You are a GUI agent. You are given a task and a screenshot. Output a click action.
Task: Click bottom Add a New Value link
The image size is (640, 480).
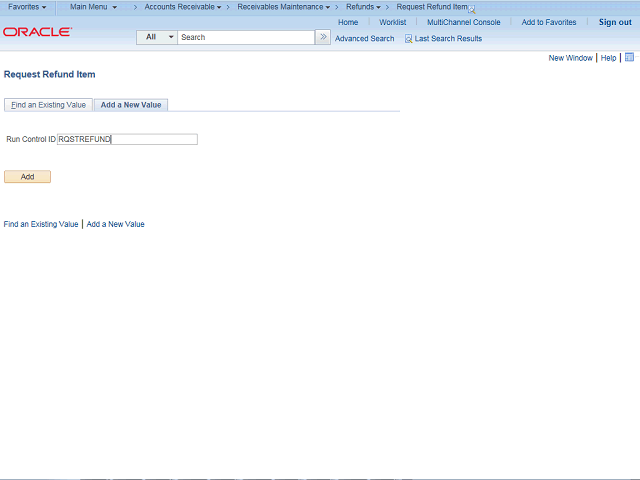point(115,224)
